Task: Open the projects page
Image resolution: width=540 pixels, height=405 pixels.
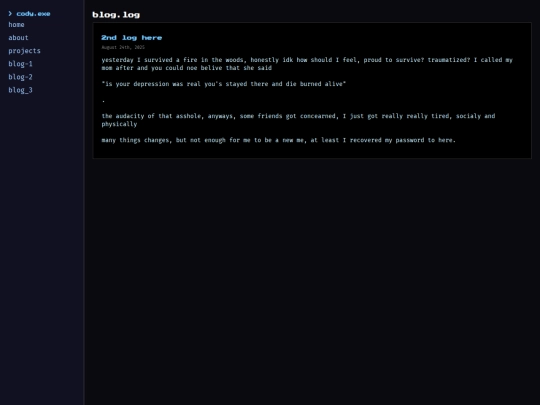Action: click(24, 51)
